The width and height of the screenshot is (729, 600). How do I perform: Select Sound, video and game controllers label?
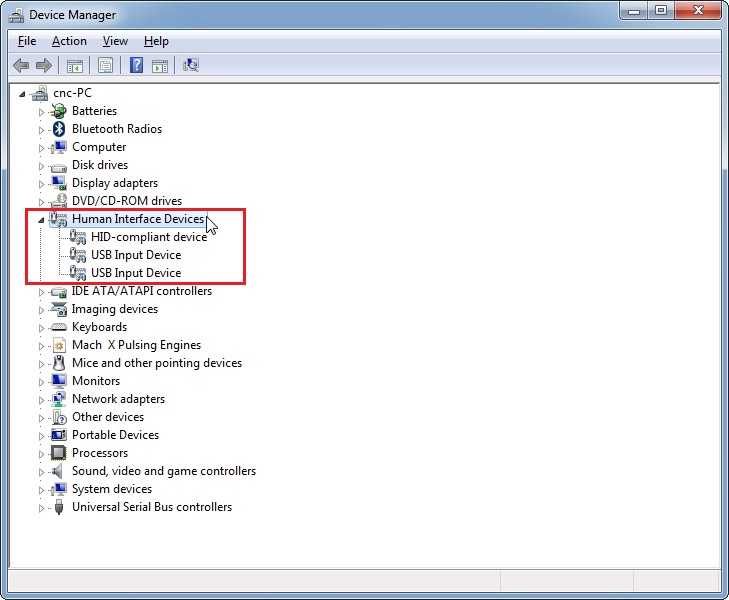click(x=164, y=471)
